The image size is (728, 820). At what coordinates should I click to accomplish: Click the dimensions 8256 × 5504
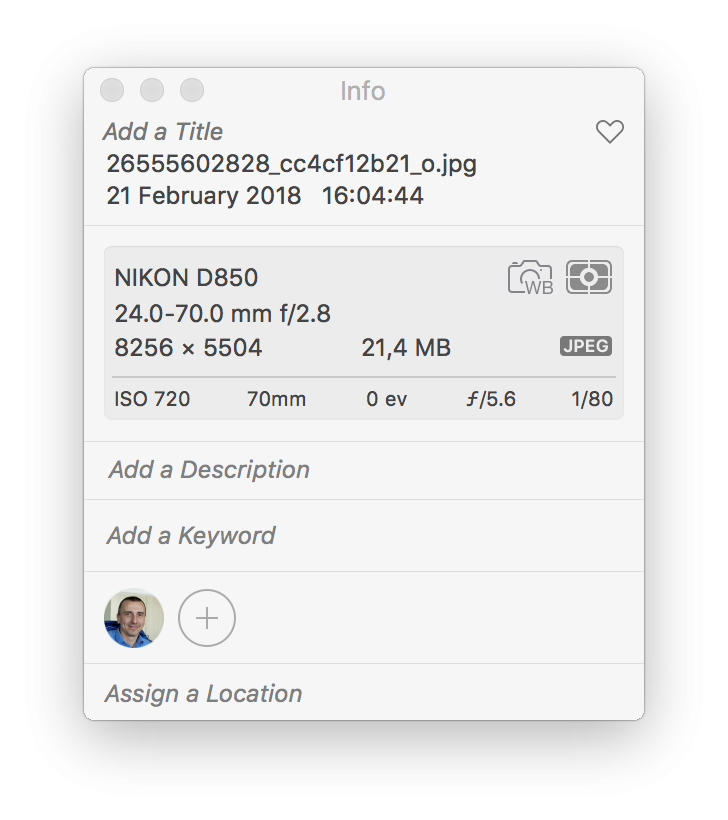point(188,348)
